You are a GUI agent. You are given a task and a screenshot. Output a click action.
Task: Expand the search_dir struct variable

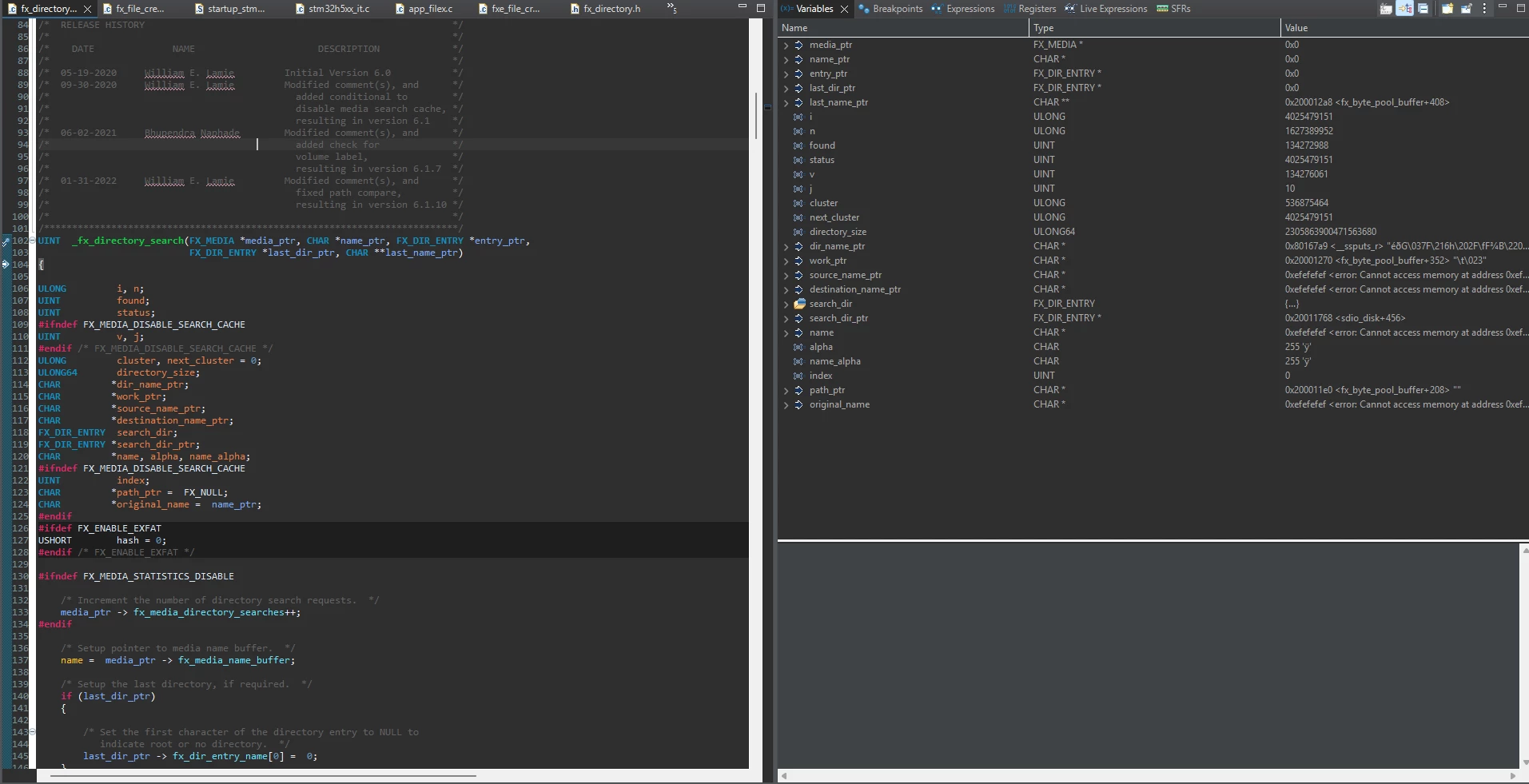click(786, 304)
